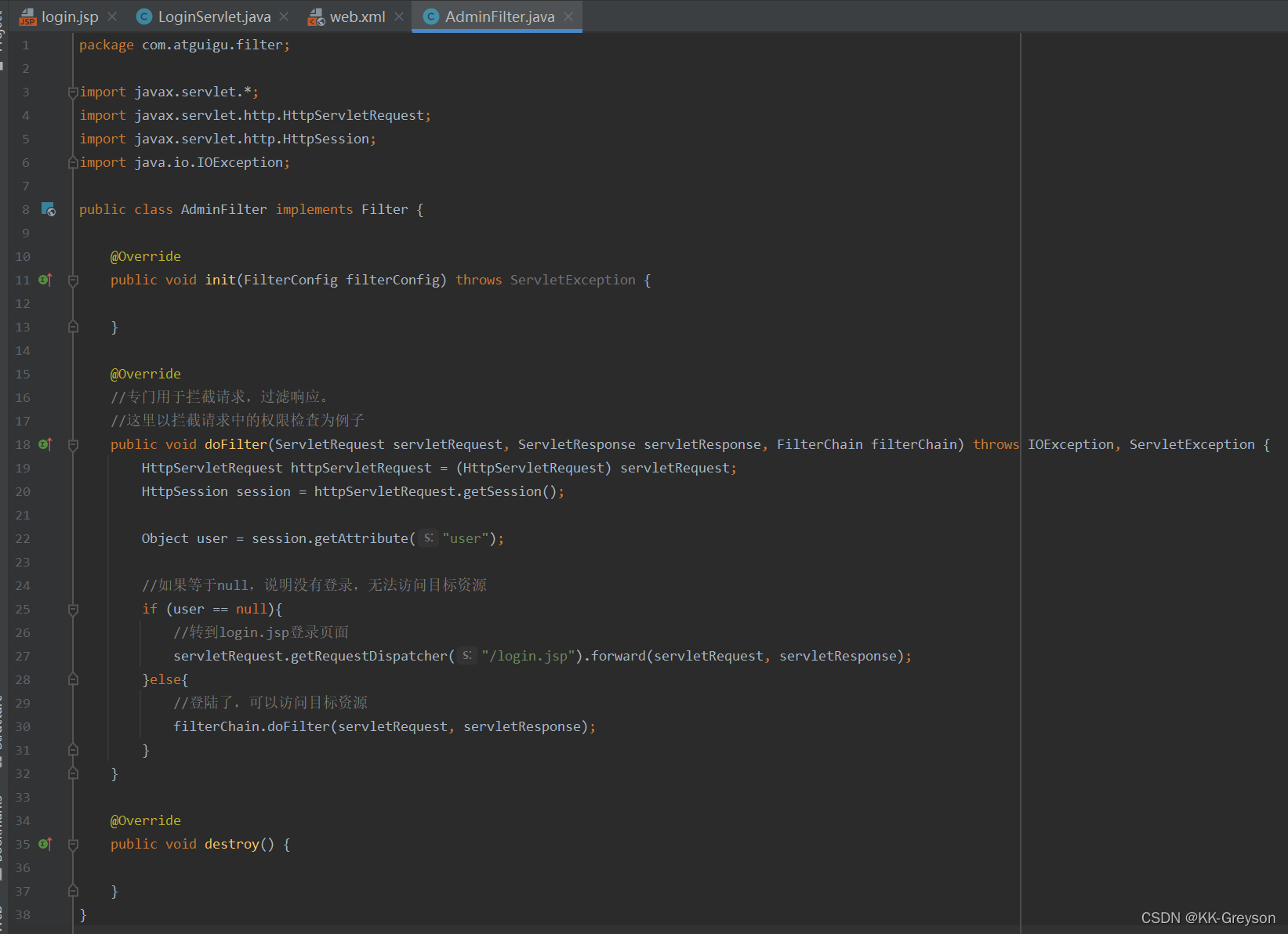Viewport: 1288px width, 934px height.
Task: Click the class icon on LoginServlet.java tab
Action: pos(144,16)
